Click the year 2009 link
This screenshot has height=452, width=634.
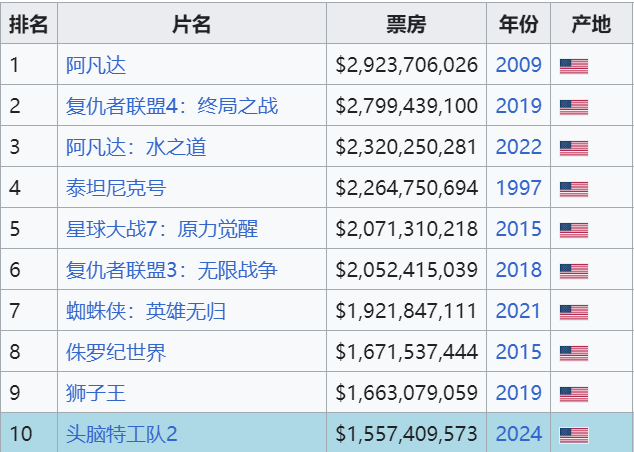pyautogui.click(x=518, y=65)
